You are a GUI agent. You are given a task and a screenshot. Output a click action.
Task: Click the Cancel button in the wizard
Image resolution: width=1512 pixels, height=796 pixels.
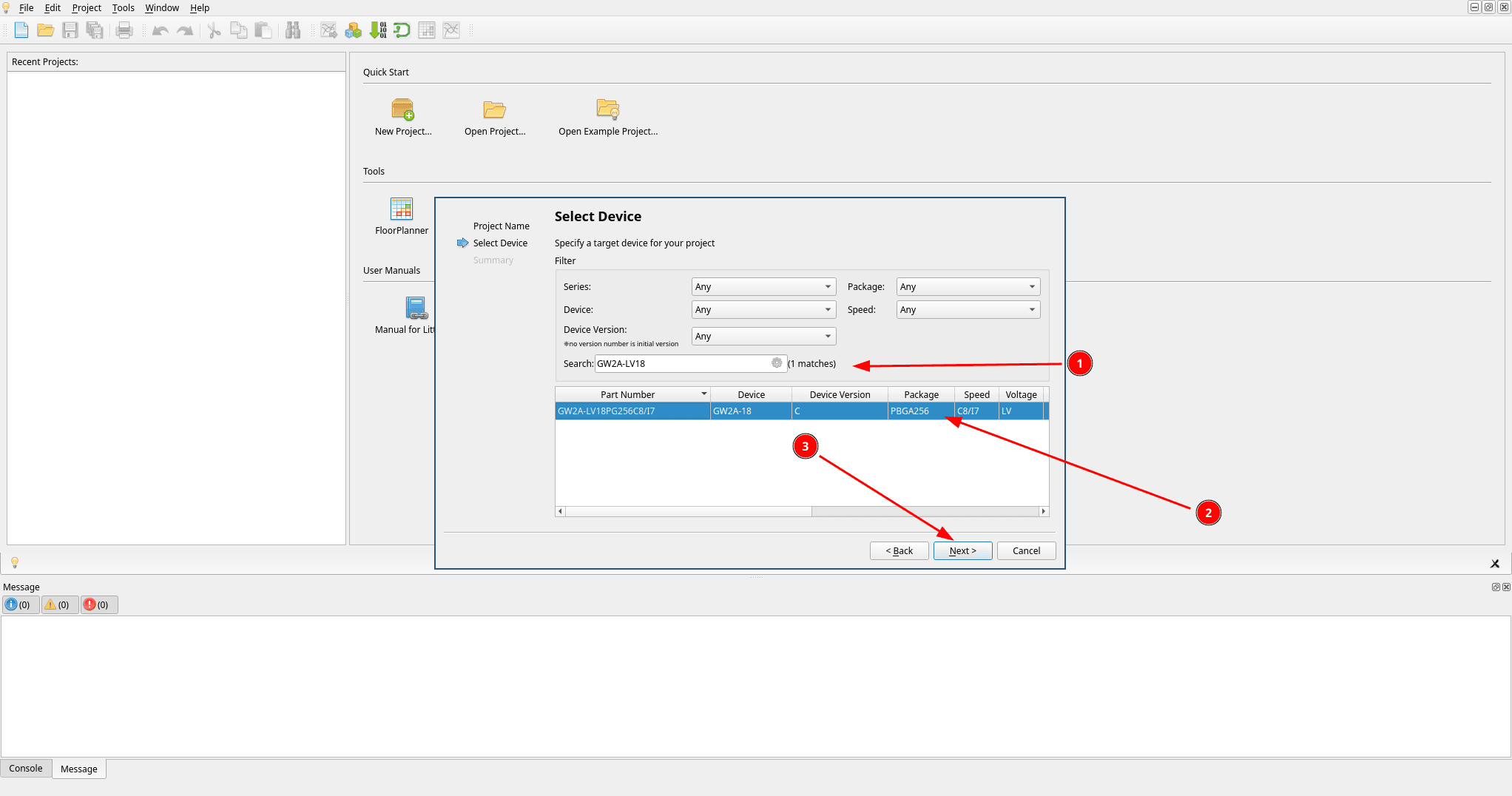click(1026, 550)
